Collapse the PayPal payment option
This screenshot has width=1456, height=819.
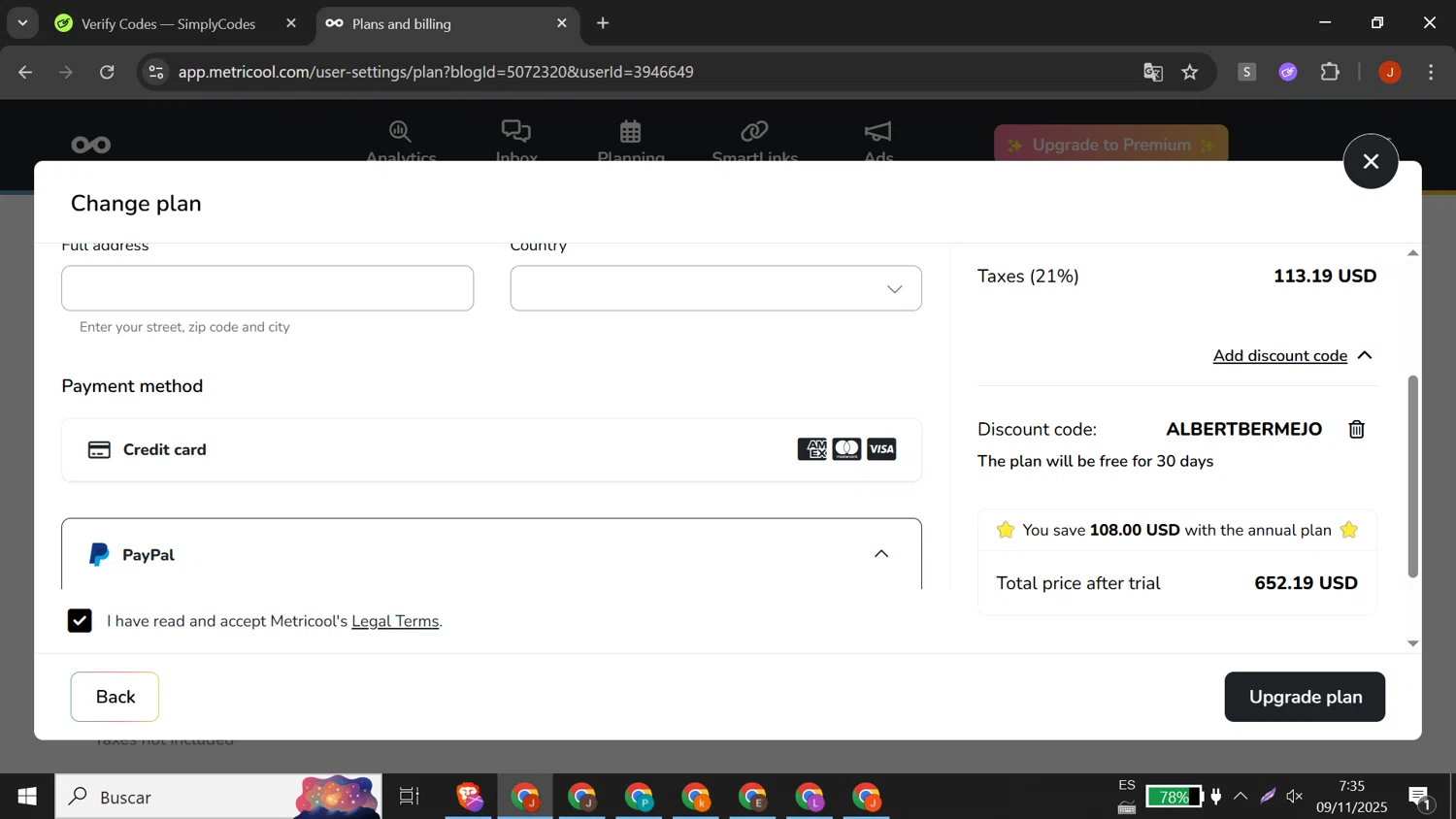pos(880,554)
